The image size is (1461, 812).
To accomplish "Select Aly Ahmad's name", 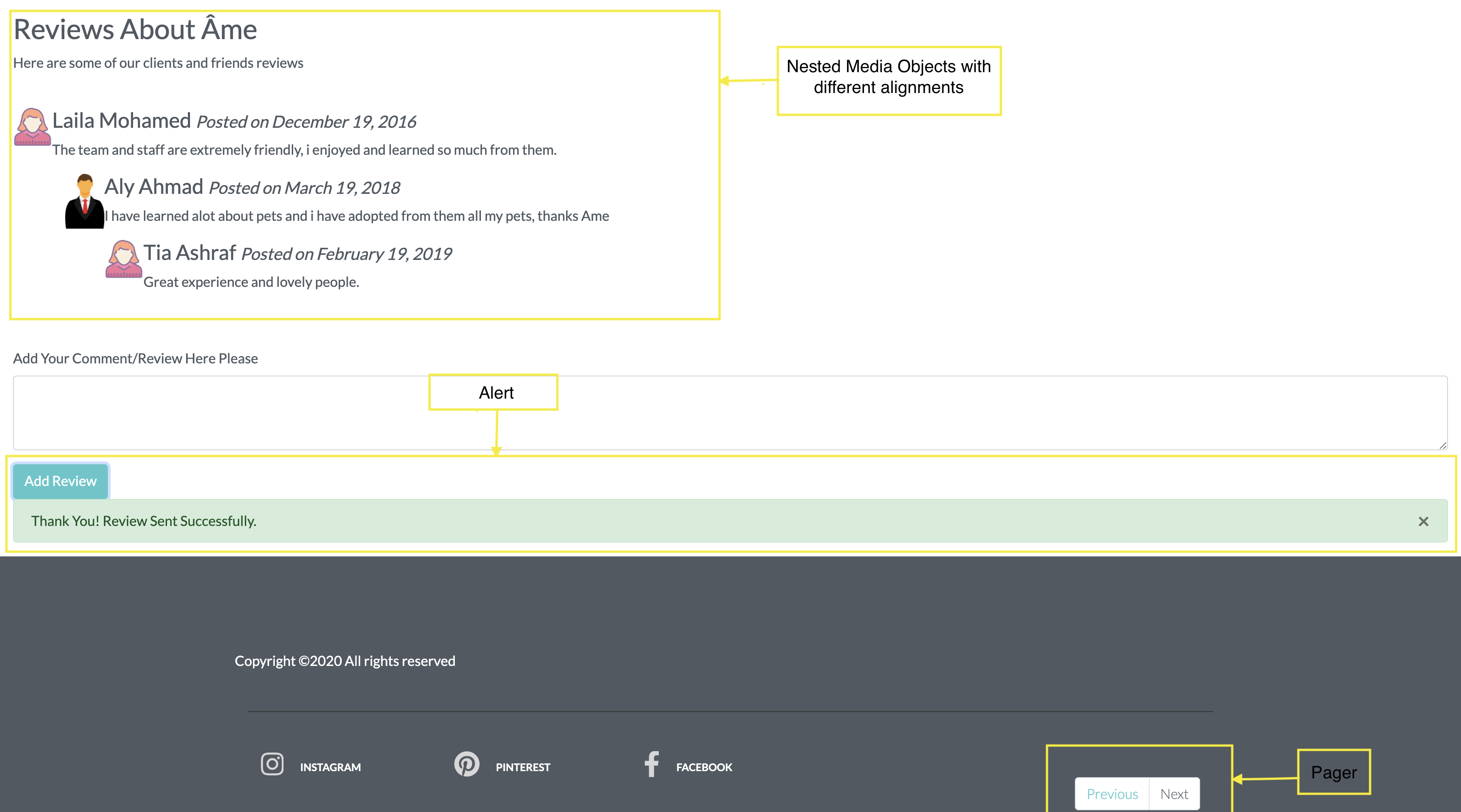I will (153, 186).
